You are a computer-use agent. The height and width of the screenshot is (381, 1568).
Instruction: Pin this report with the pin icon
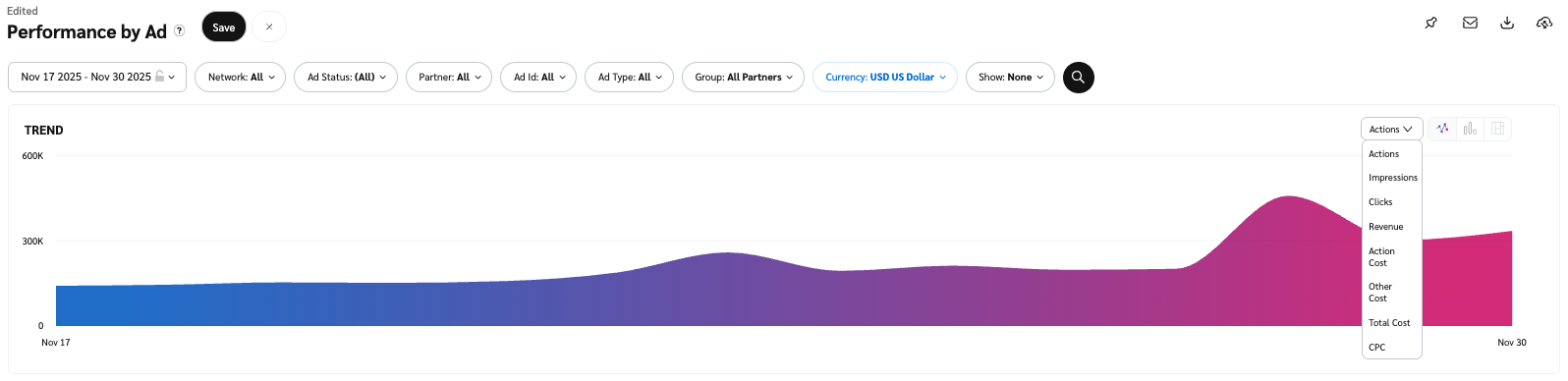[1431, 23]
